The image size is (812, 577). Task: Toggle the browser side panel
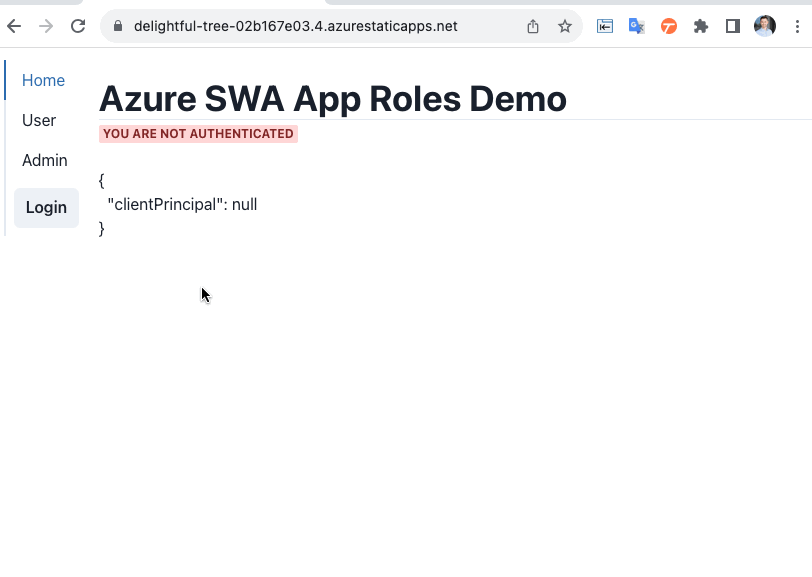[733, 26]
